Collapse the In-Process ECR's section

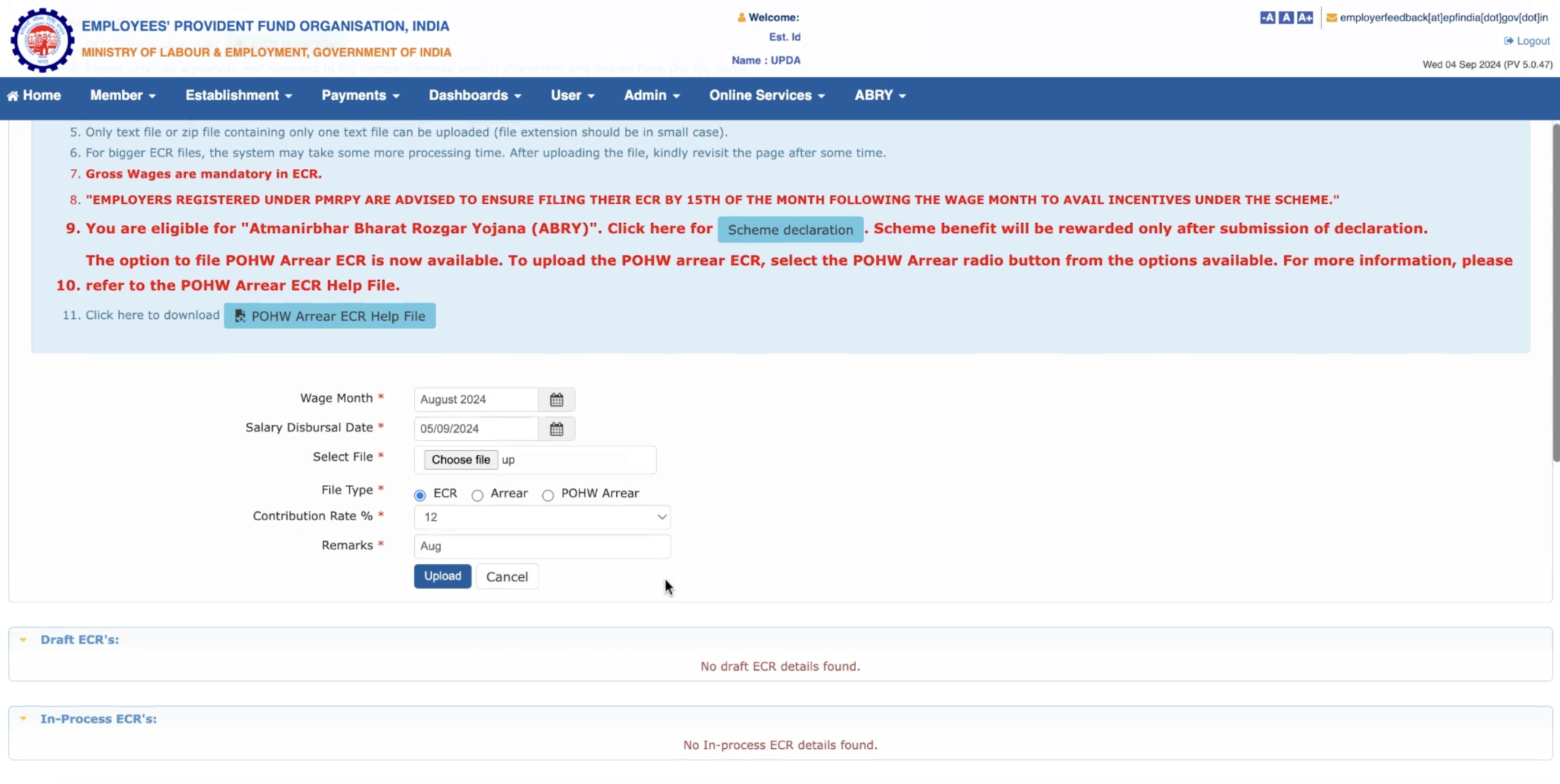tap(23, 719)
